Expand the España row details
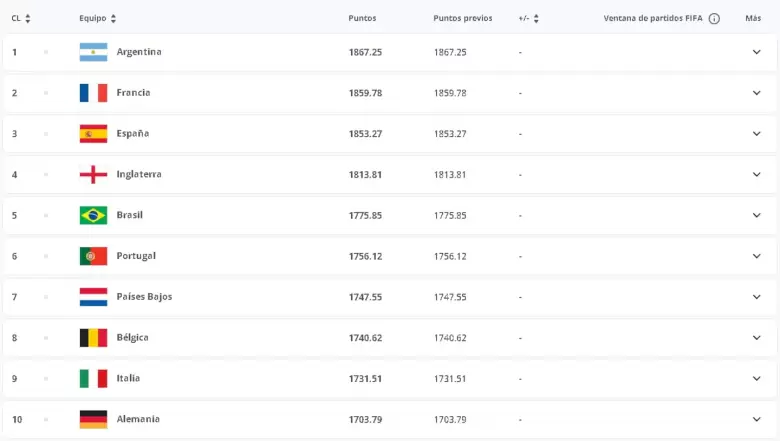Viewport: 780px width, 441px height. [757, 134]
